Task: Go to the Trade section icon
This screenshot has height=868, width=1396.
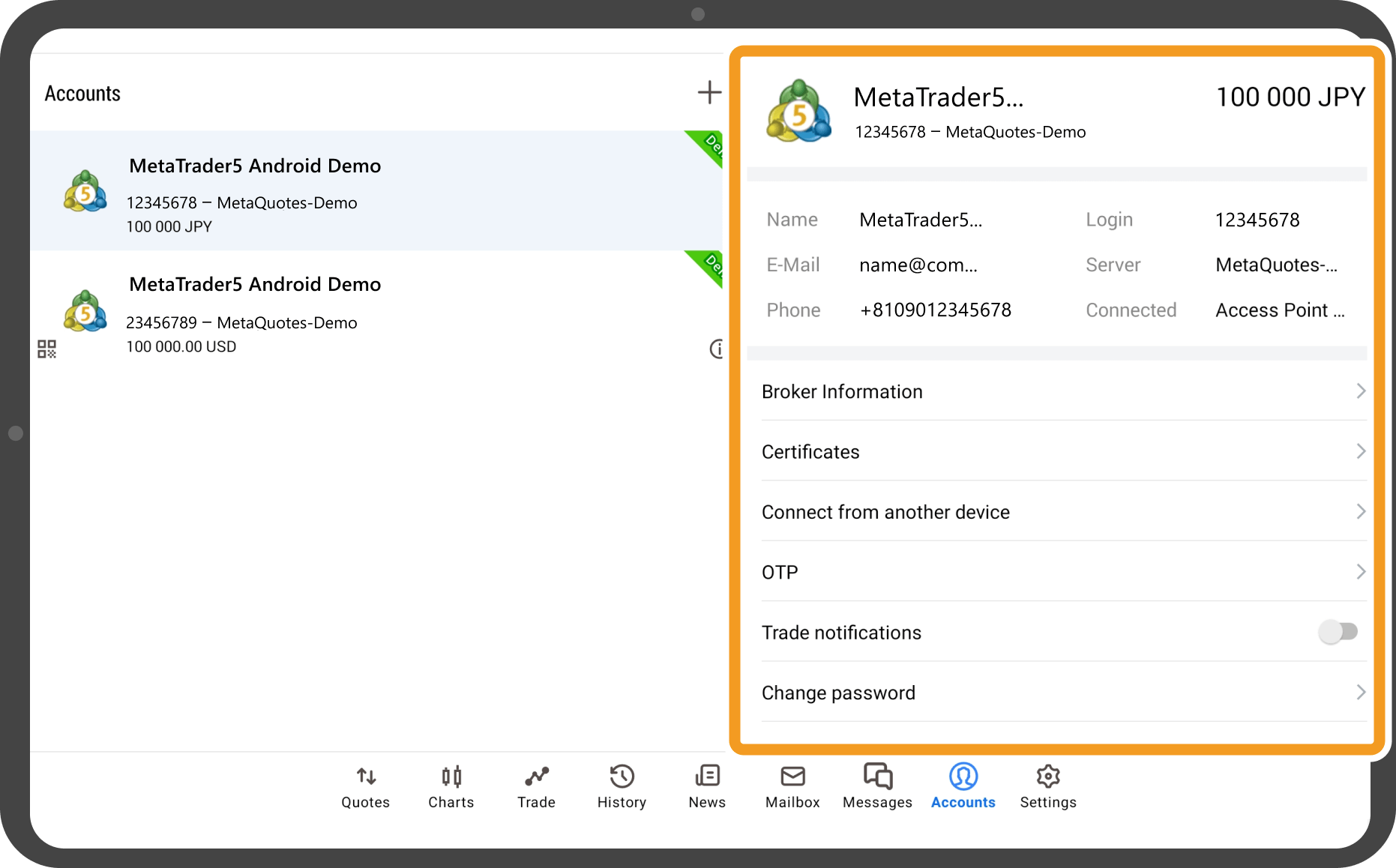Action: (x=536, y=777)
